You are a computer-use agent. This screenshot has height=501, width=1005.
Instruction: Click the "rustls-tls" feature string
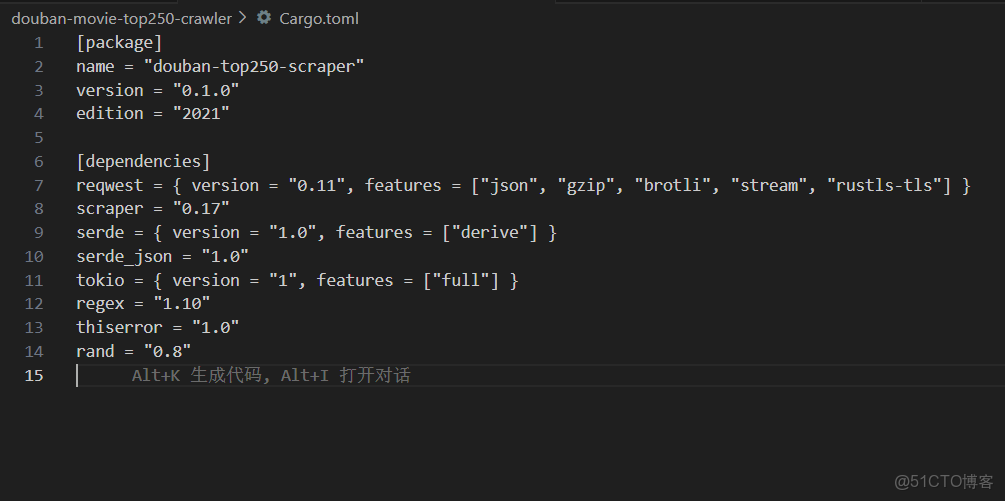coord(883,185)
